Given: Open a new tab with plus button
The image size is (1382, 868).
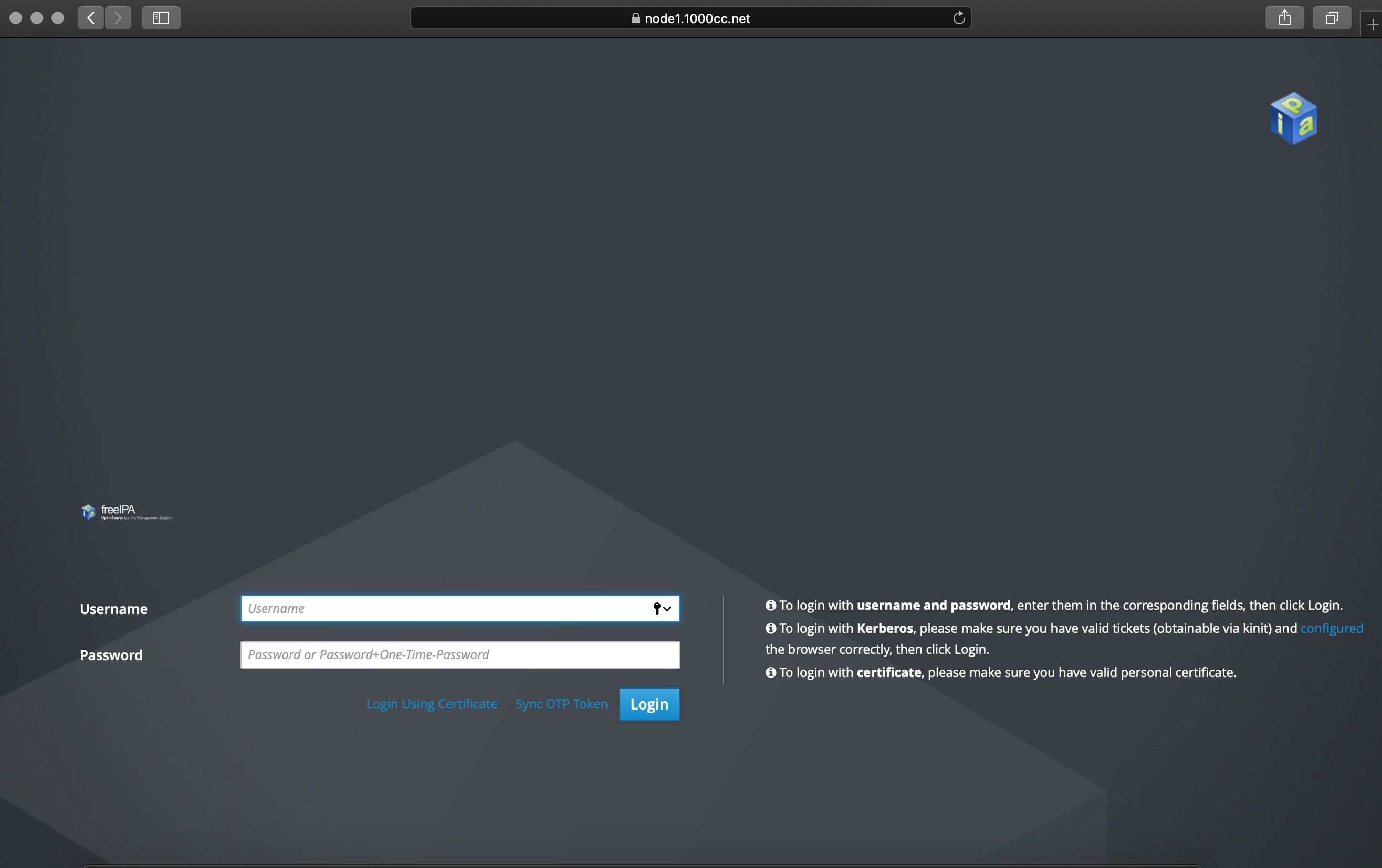Looking at the screenshot, I should (x=1372, y=25).
